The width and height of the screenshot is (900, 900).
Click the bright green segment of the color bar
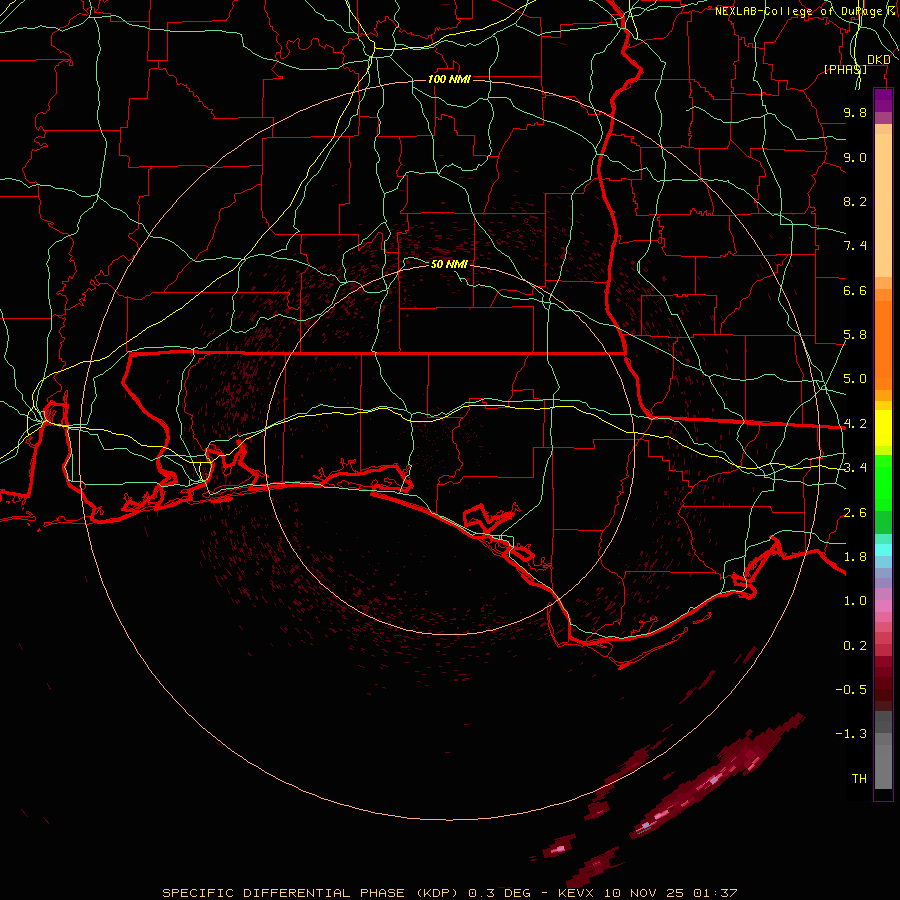click(x=883, y=482)
